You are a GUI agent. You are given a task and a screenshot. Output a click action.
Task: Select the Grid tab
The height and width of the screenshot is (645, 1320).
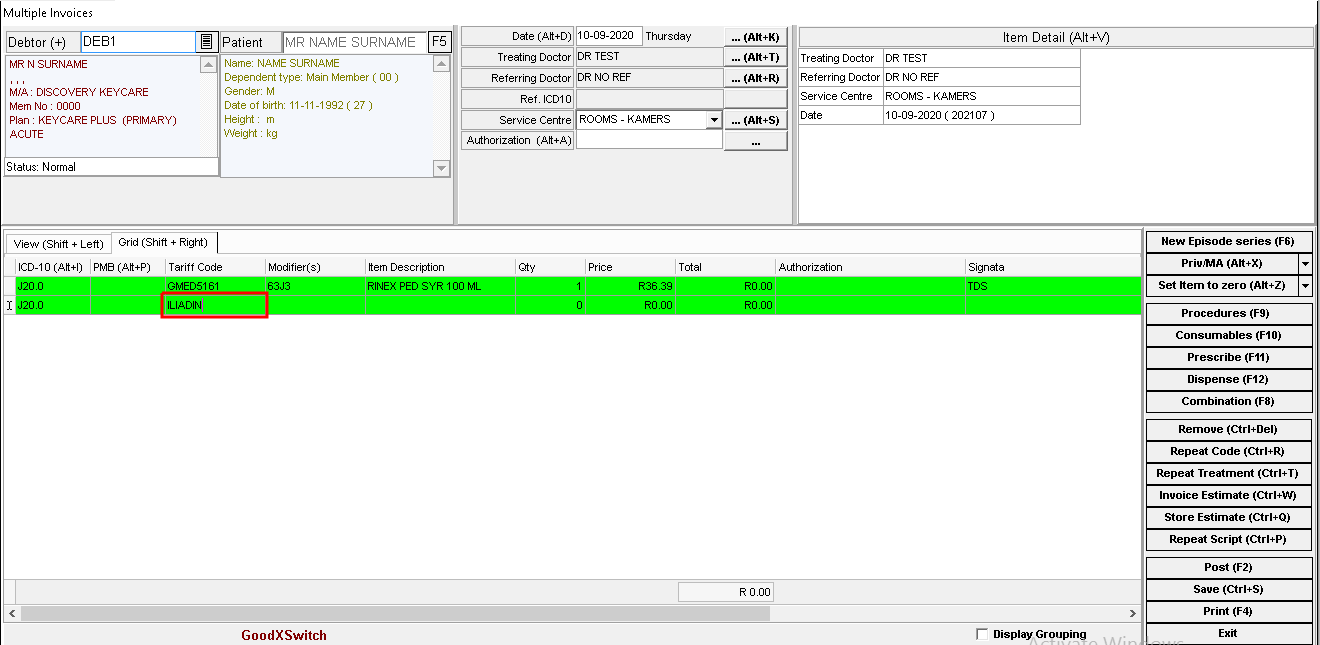tap(163, 243)
